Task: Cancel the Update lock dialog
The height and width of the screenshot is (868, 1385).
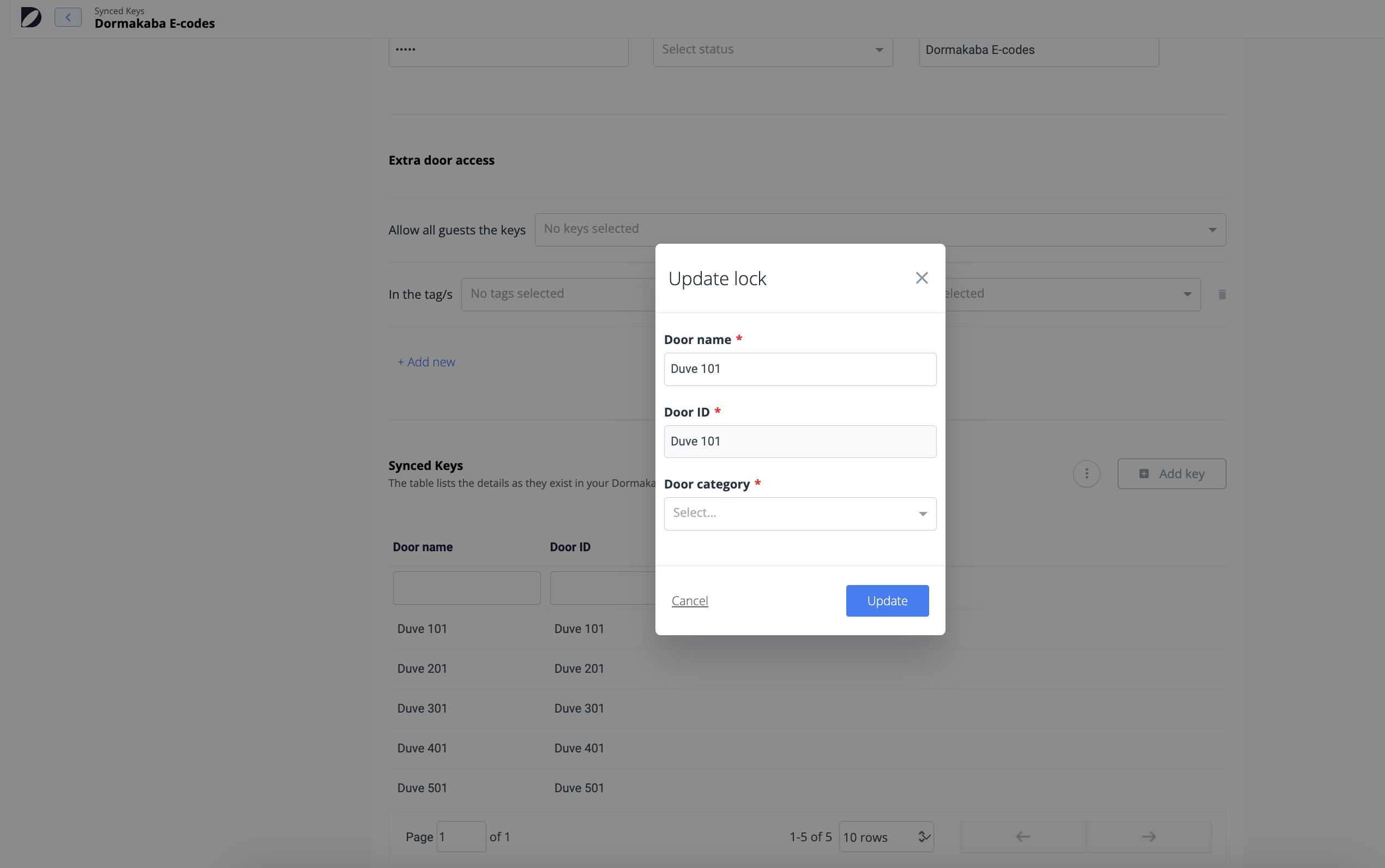Action: [689, 600]
